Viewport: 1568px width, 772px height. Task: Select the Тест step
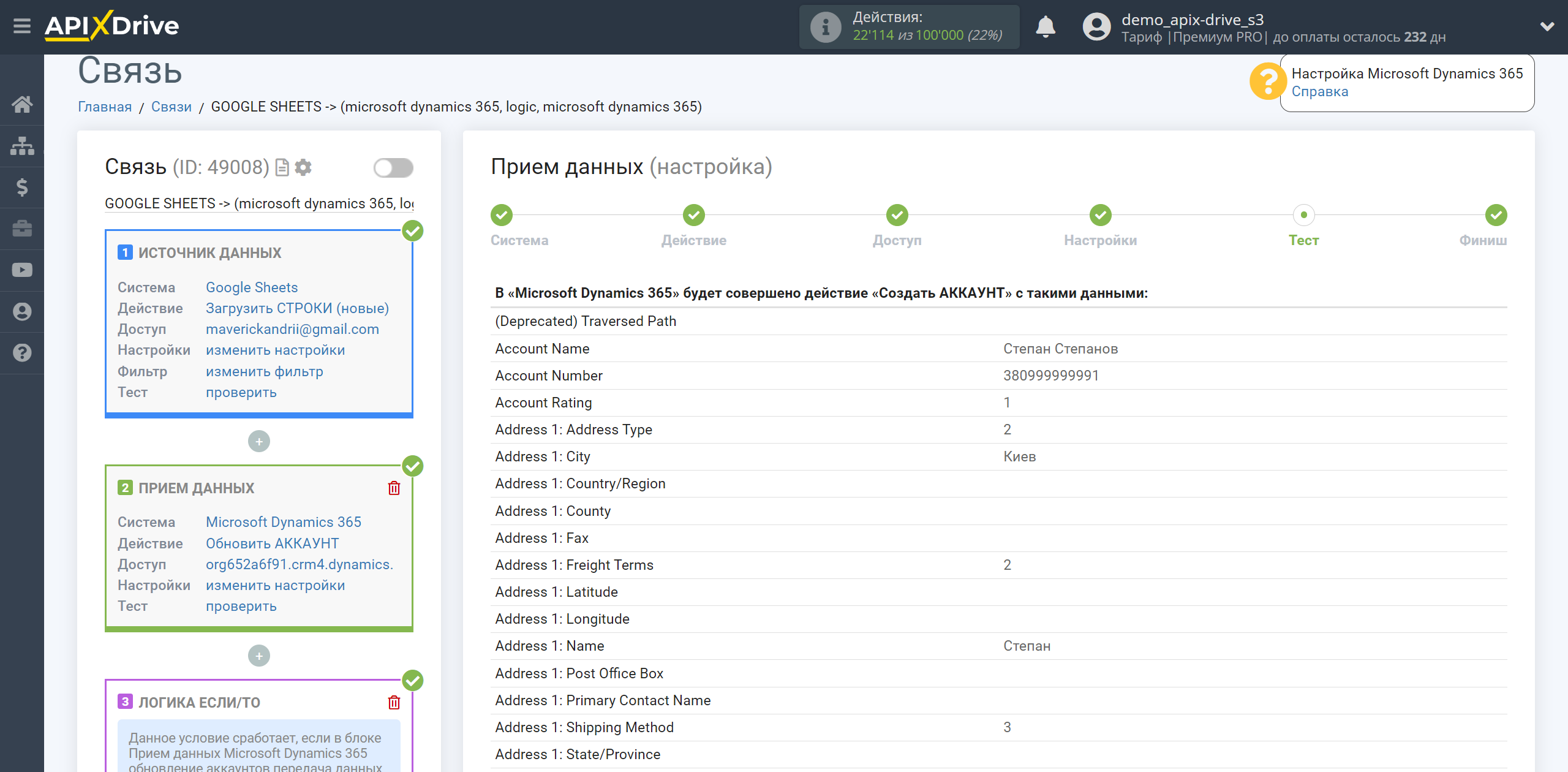tap(1304, 215)
